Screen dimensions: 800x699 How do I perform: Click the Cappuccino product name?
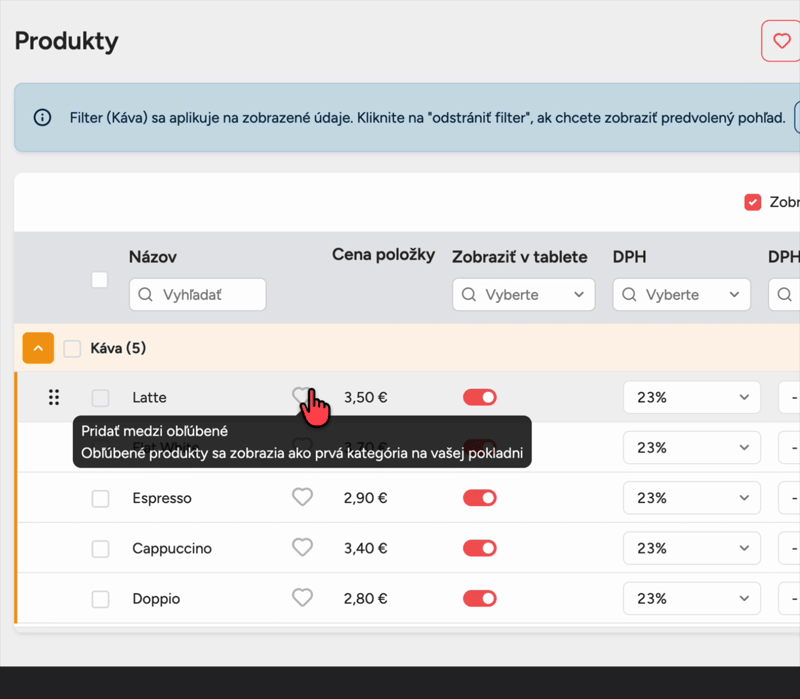pyautogui.click(x=172, y=548)
